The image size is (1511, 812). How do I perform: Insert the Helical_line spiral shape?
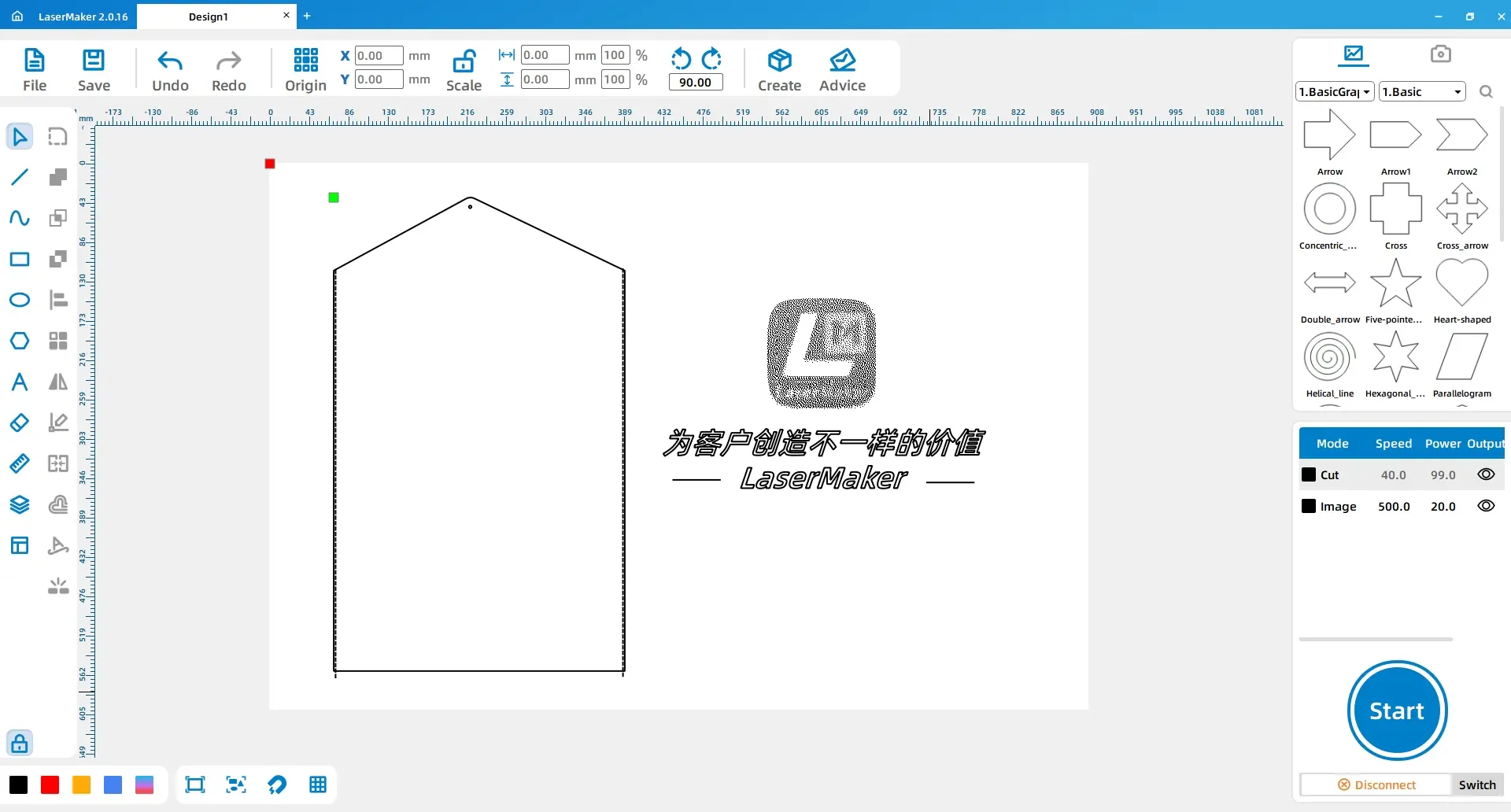point(1329,364)
